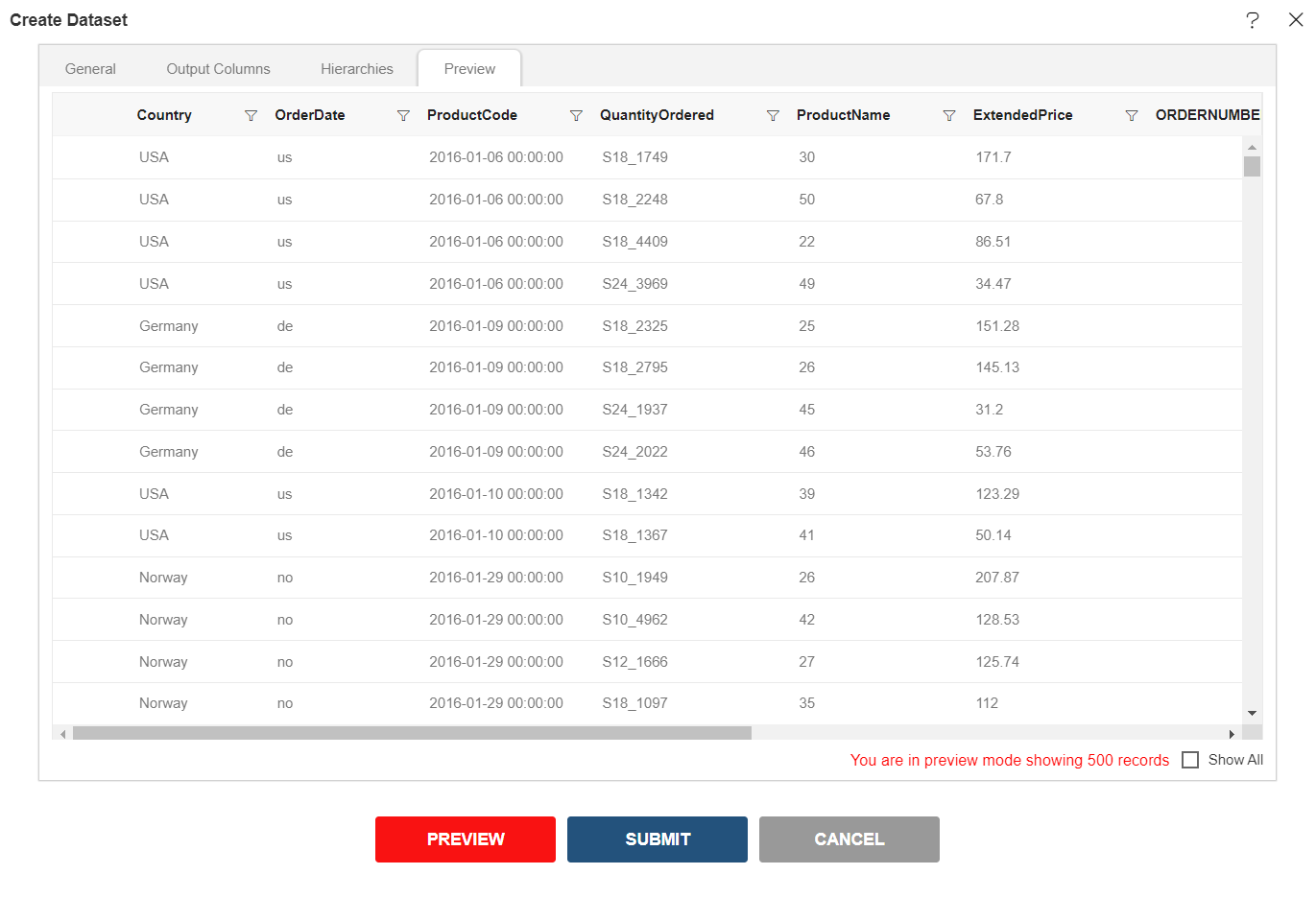Click the red PREVIEW button

(x=466, y=839)
